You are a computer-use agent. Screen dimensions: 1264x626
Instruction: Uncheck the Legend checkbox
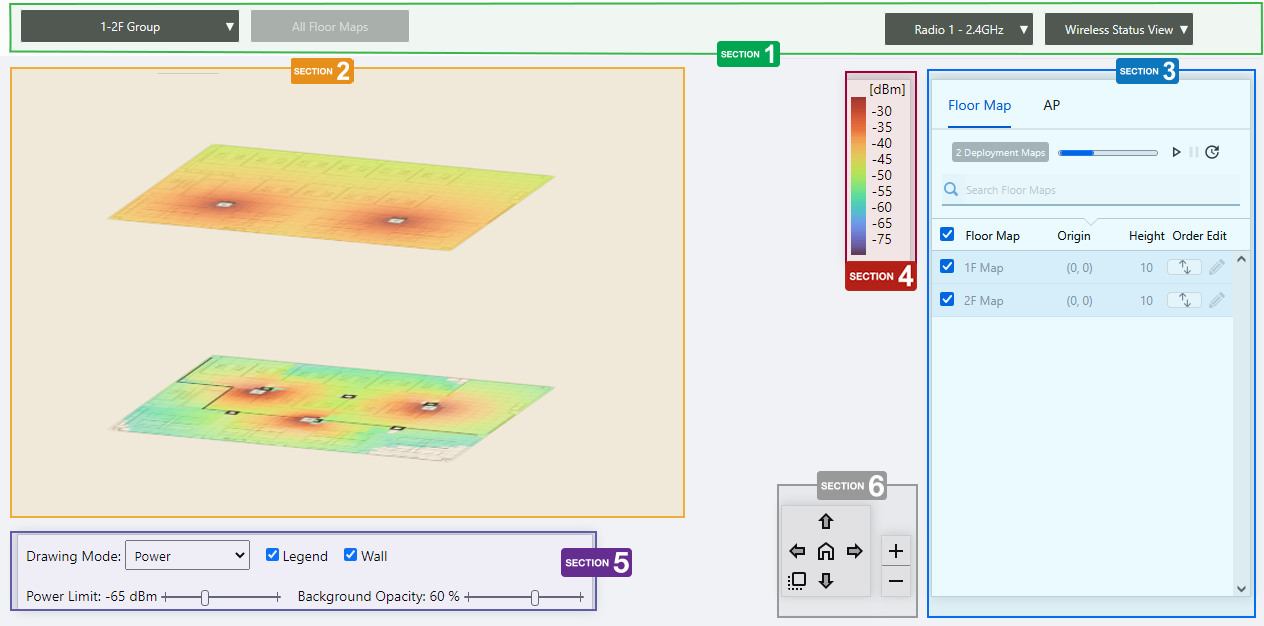tap(272, 555)
